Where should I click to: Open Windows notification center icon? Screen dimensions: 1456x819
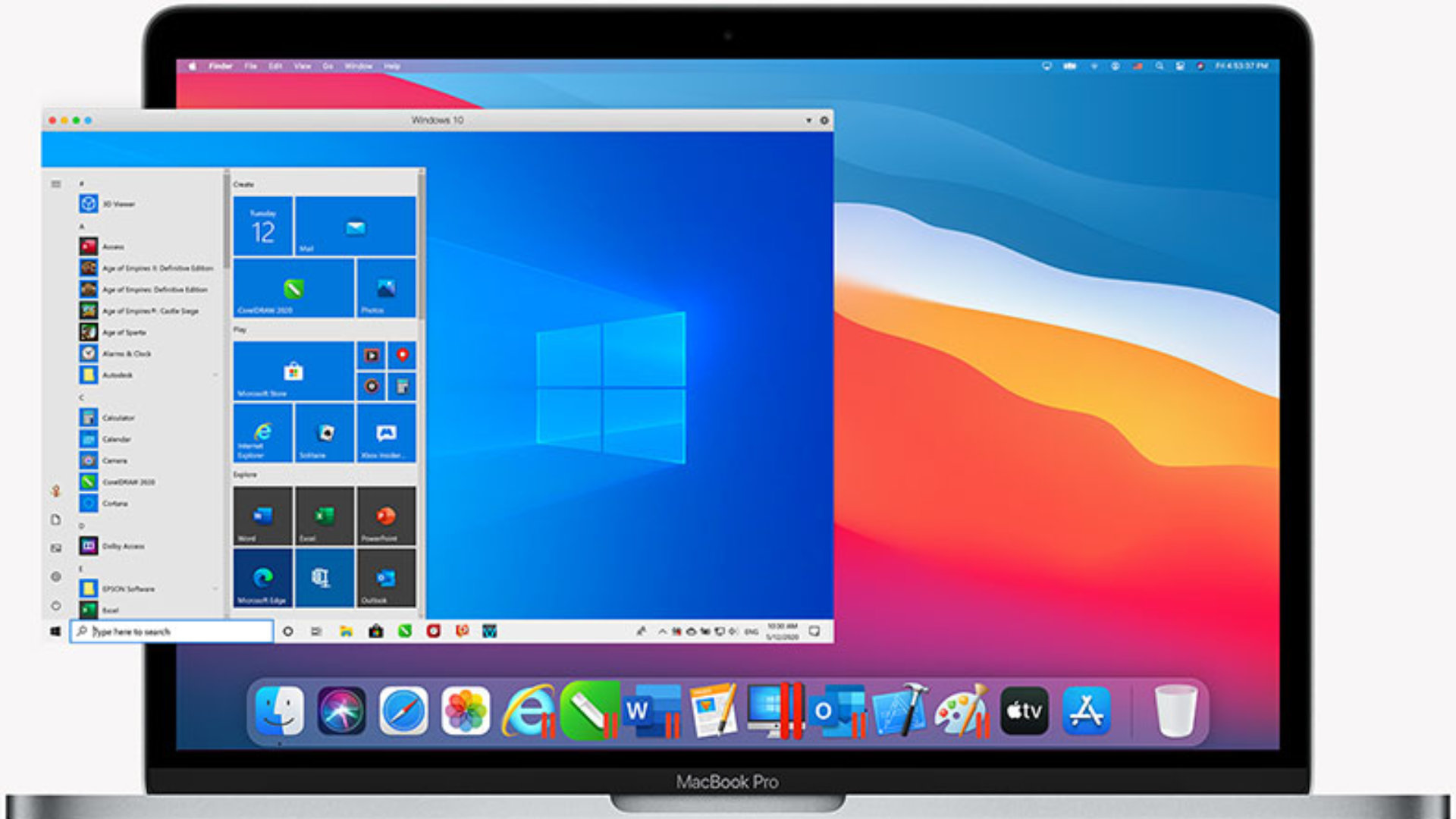[x=814, y=631]
